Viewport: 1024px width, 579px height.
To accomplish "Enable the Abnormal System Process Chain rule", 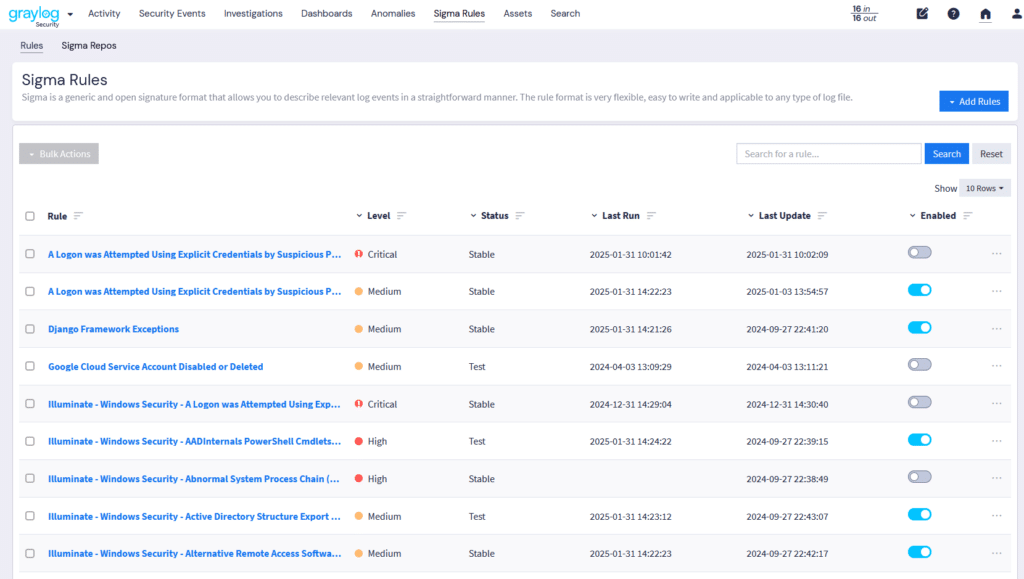I will [920, 477].
